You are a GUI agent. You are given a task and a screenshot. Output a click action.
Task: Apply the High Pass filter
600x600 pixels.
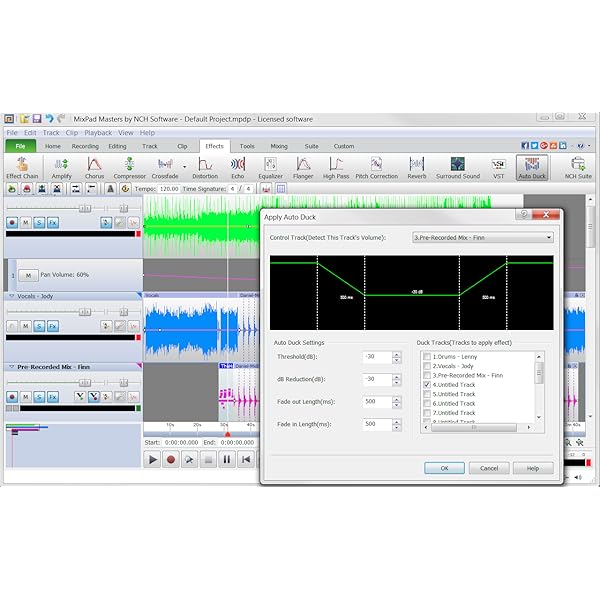coord(336,168)
